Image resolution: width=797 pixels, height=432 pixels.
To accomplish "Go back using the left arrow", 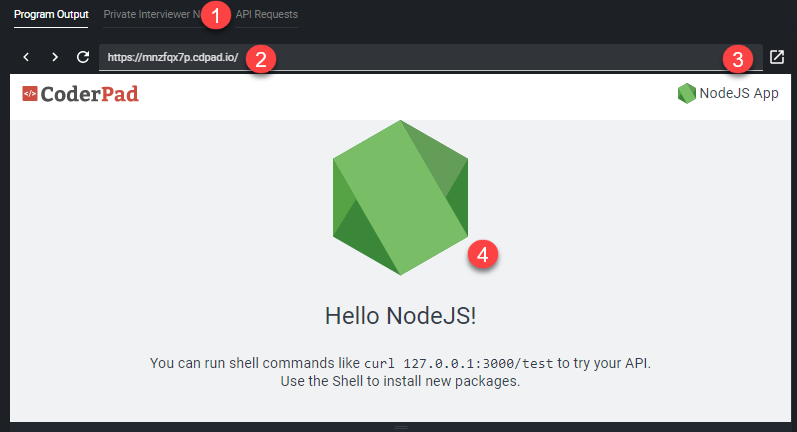I will coord(27,58).
